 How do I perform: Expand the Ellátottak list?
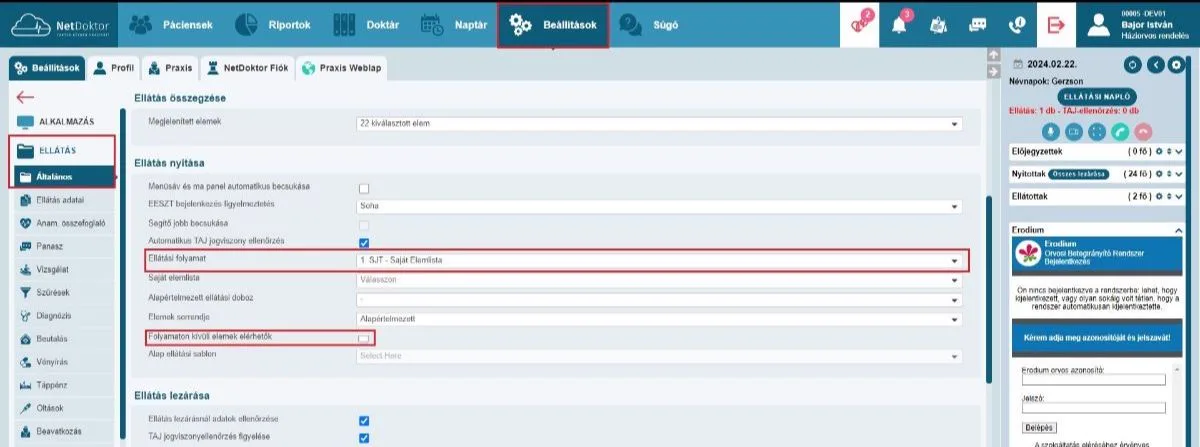pyautogui.click(x=1180, y=197)
